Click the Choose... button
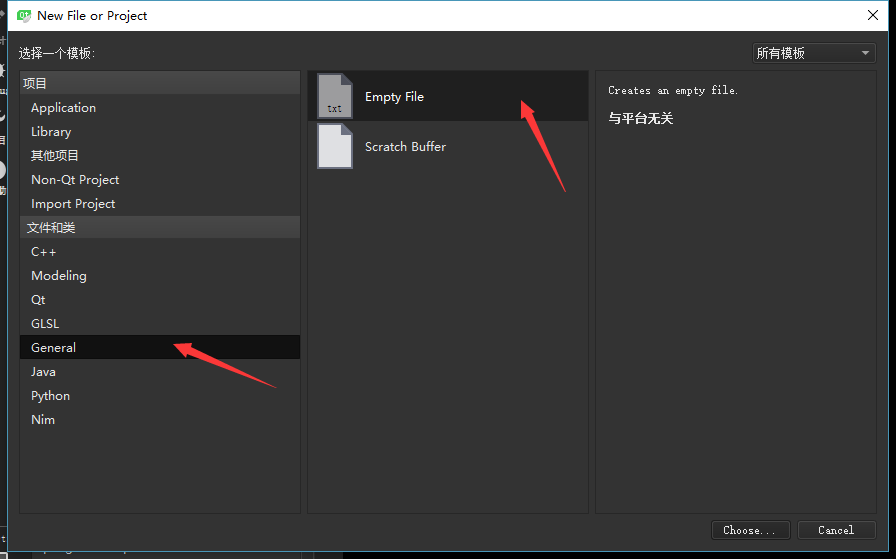This screenshot has width=896, height=559. tap(750, 530)
